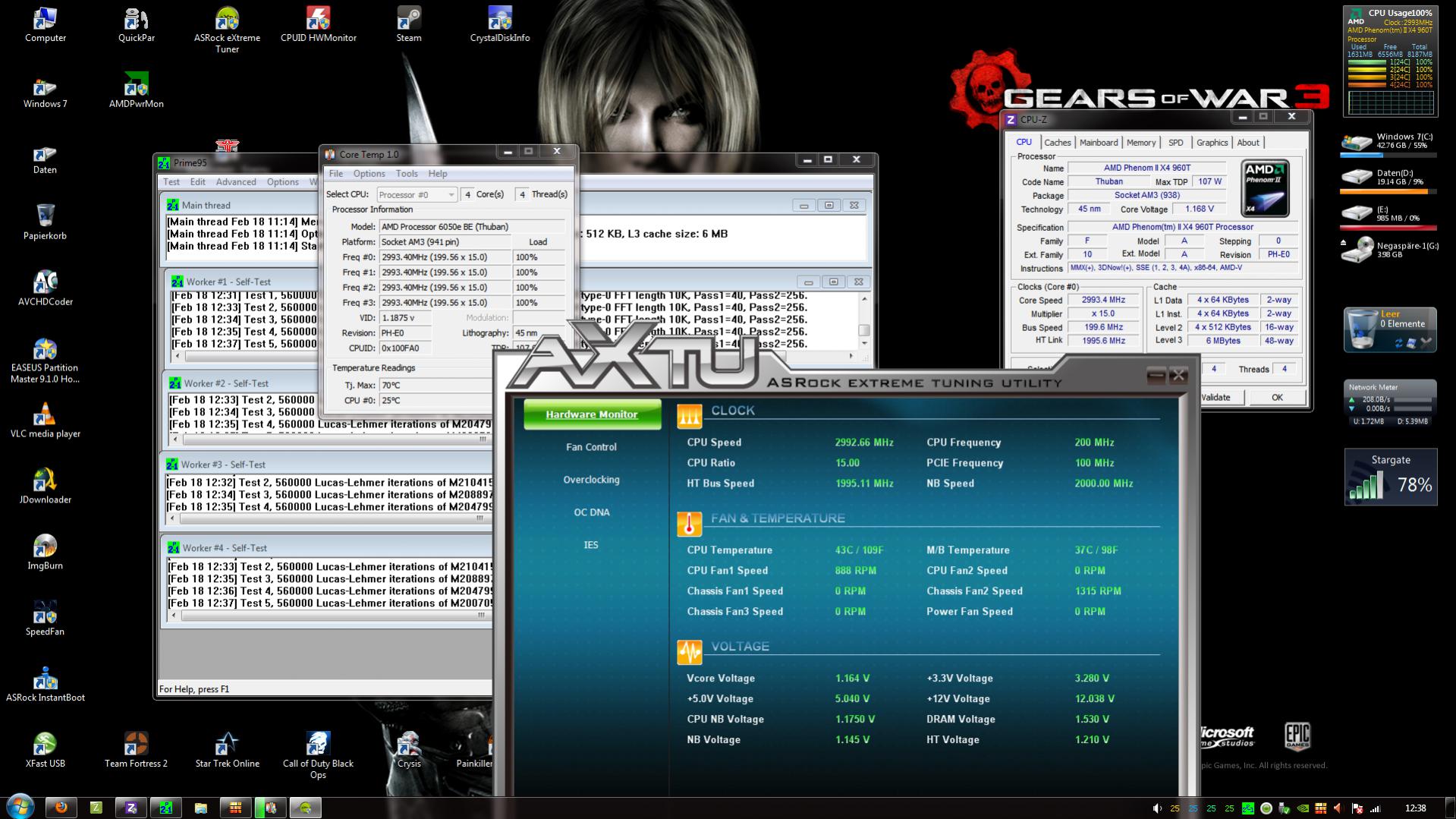Select the ASRock eXtreme Tuner desktop icon
The image size is (1456, 819).
click(x=227, y=30)
